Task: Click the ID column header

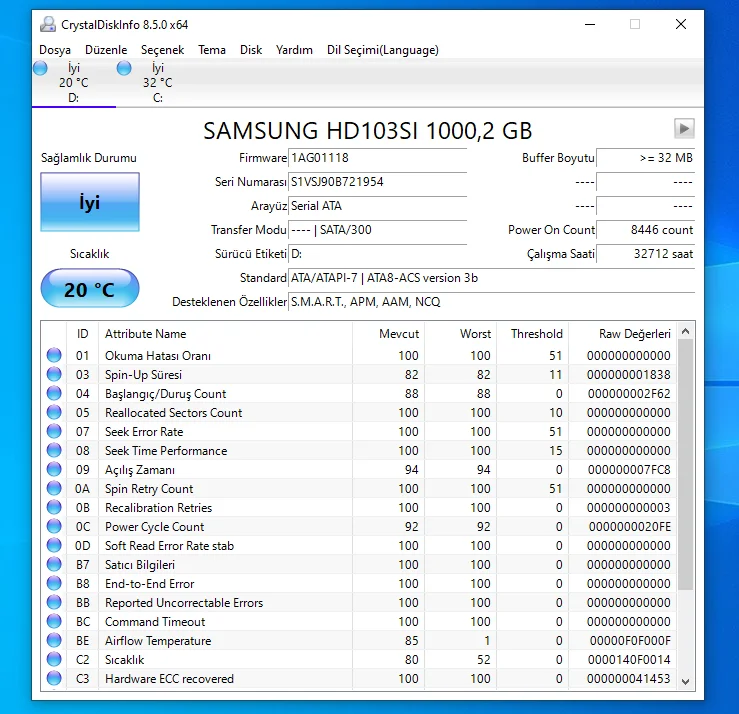Action: 82,334
